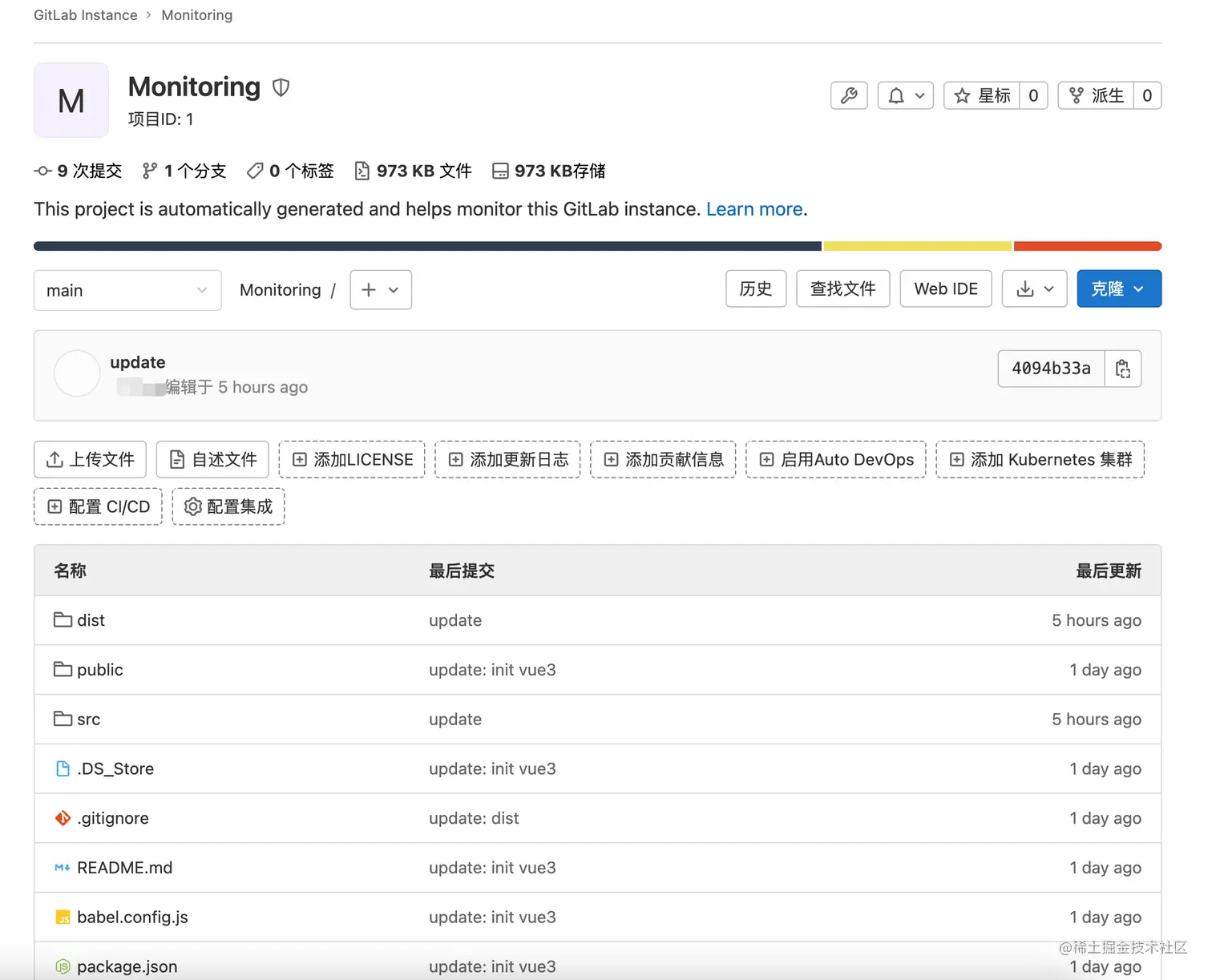Click 添加贡献信息 contributing button

coord(663,459)
